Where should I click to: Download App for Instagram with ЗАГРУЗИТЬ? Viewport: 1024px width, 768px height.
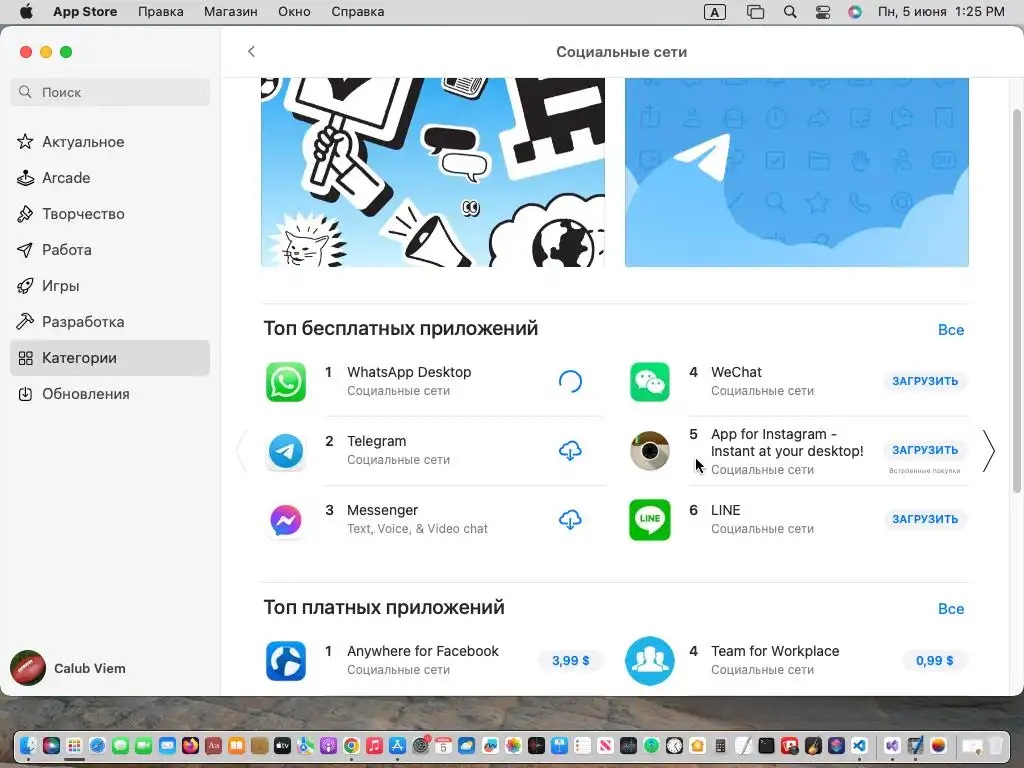925,450
